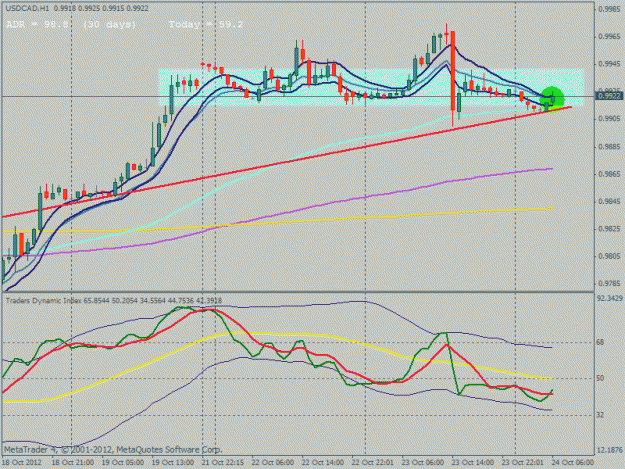625x469 pixels.
Task: Click the "18 Oct 2012" time label
Action: click(x=22, y=463)
